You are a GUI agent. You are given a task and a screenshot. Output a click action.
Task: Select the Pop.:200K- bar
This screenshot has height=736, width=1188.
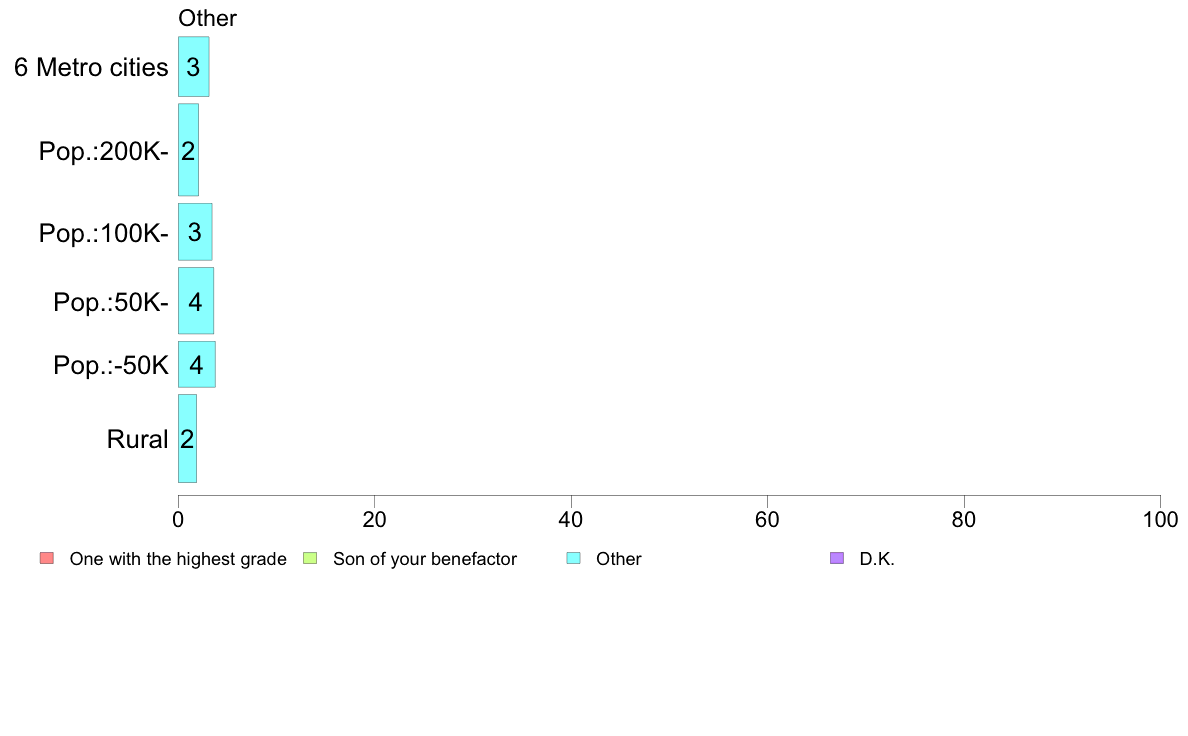tap(188, 150)
